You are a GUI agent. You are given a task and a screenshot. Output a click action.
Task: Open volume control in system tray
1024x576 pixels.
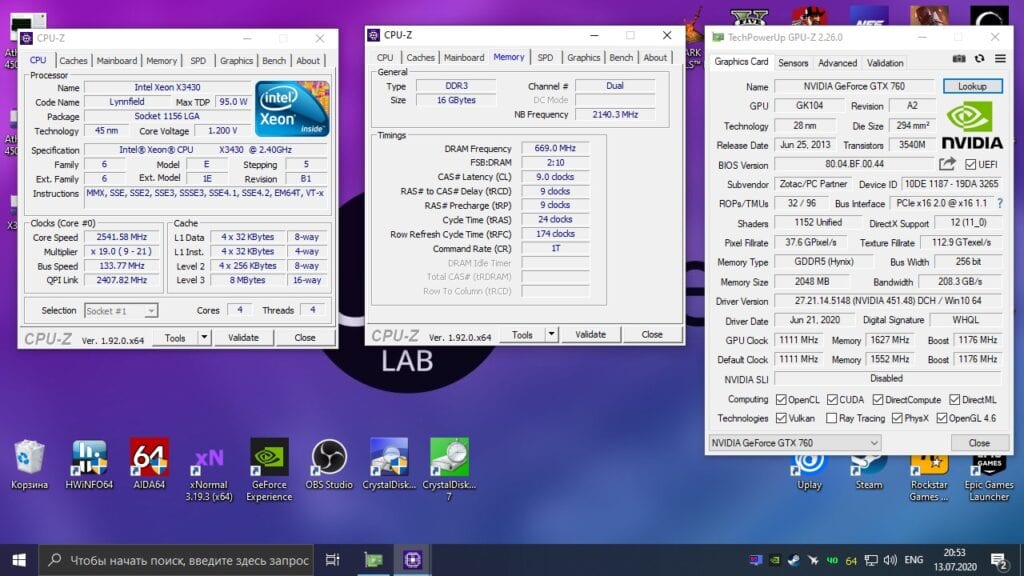[890, 560]
